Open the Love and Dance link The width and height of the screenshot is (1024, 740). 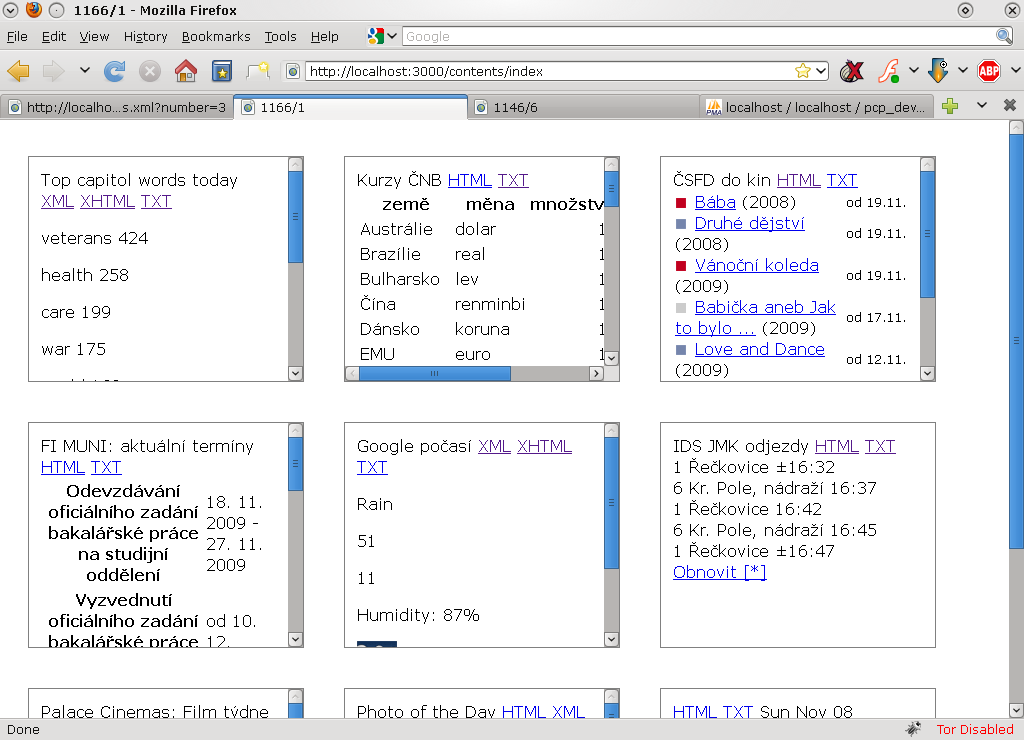[x=760, y=349]
